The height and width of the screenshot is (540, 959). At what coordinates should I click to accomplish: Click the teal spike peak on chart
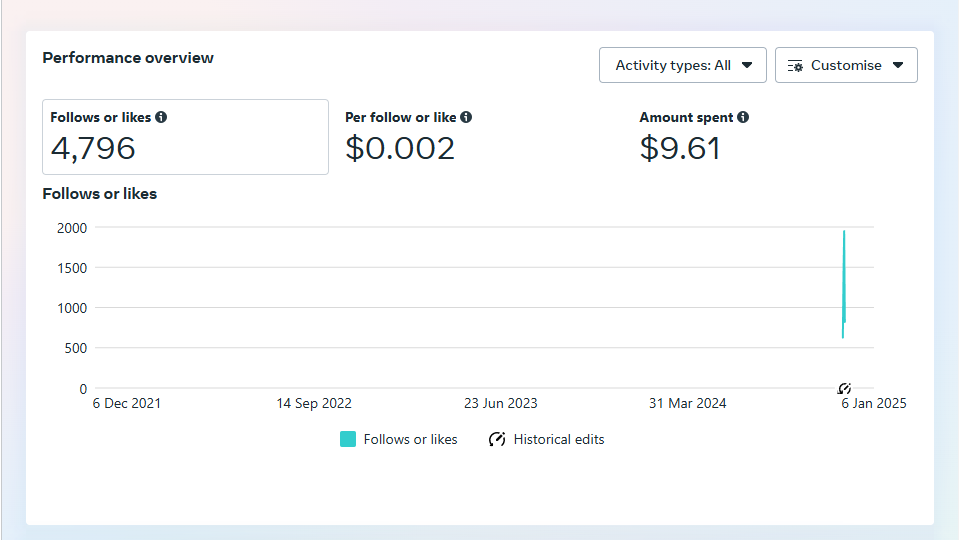844,234
